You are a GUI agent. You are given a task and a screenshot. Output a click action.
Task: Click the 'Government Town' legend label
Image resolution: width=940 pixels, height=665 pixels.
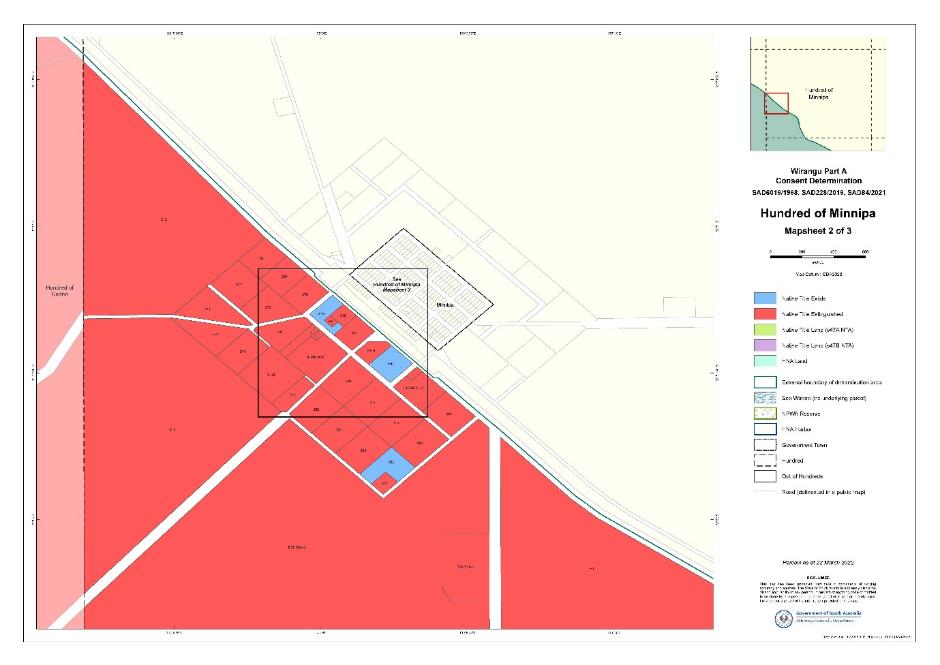click(805, 445)
